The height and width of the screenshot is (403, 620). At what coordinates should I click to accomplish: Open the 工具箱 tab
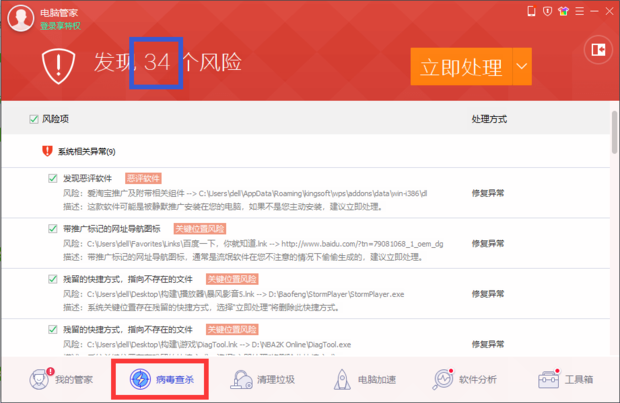(x=566, y=380)
